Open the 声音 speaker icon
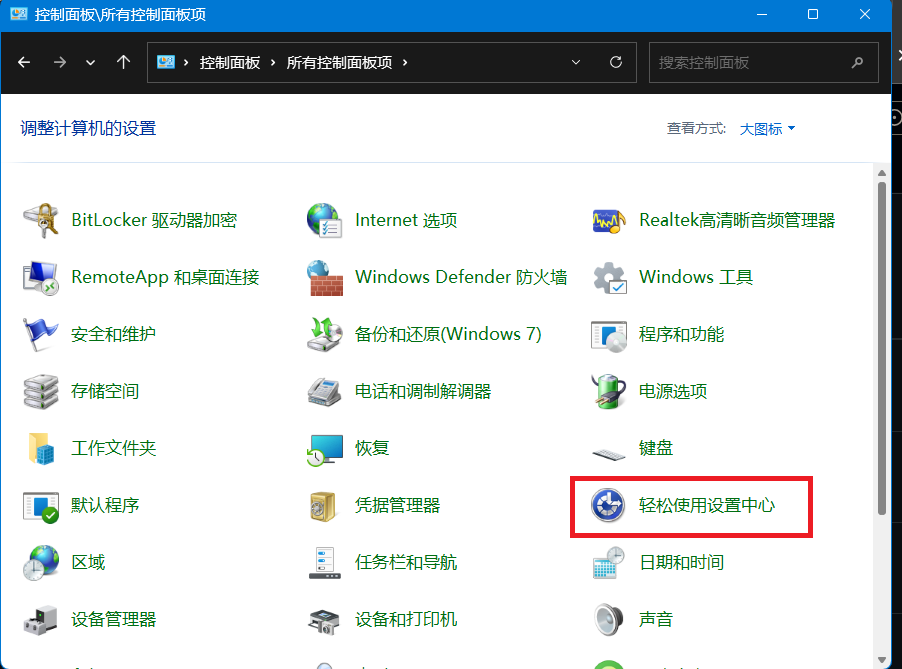 609,620
